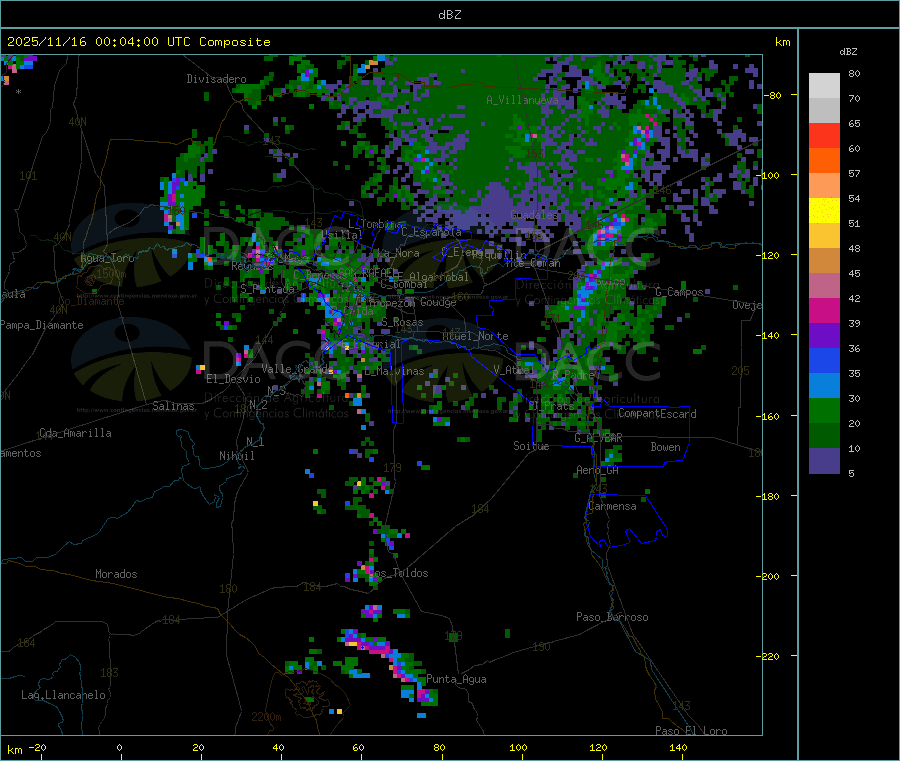Viewport: 900px width, 761px height.
Task: Pick the 35 dBZ light-blue legend swatch
Action: coord(824,386)
